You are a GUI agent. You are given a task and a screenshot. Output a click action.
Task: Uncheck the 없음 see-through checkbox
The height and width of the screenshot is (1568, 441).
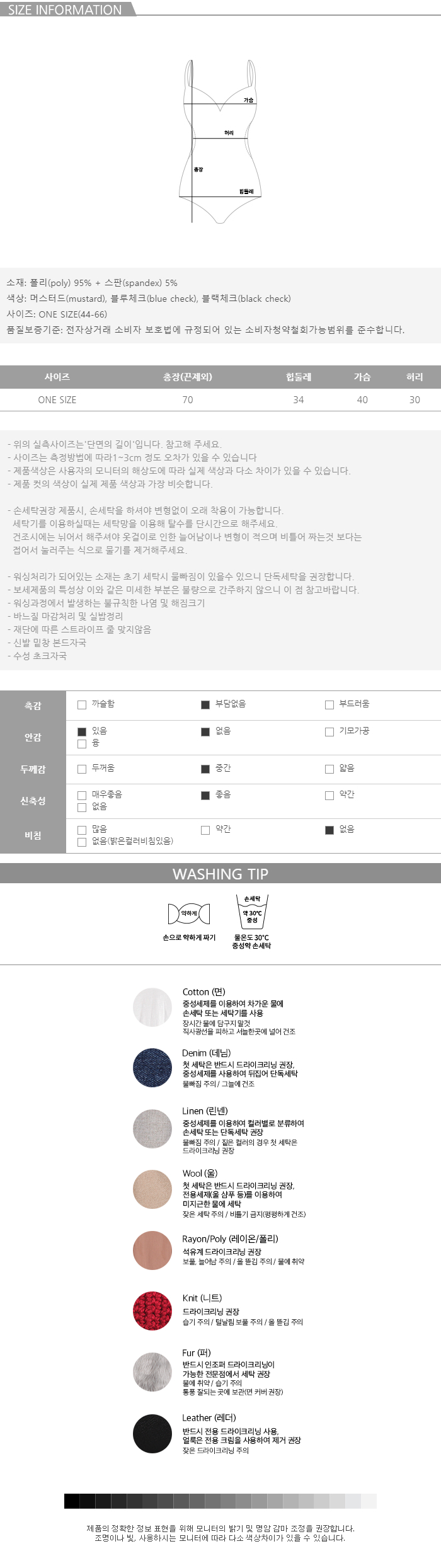pyautogui.click(x=329, y=830)
